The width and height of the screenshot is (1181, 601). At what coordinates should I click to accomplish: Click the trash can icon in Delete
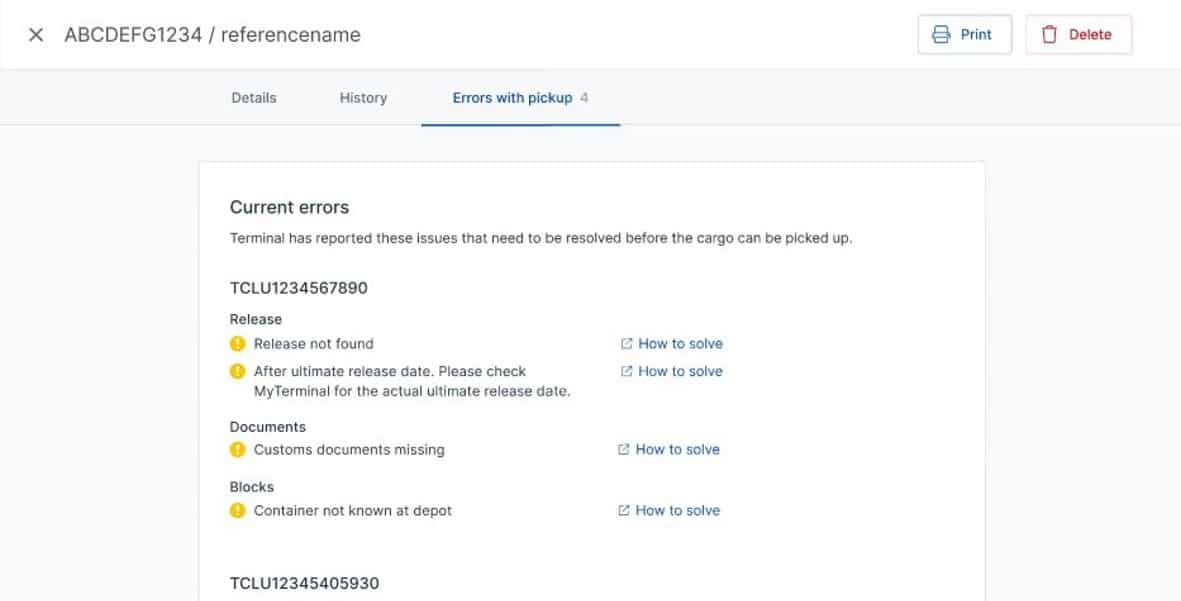(x=1049, y=35)
